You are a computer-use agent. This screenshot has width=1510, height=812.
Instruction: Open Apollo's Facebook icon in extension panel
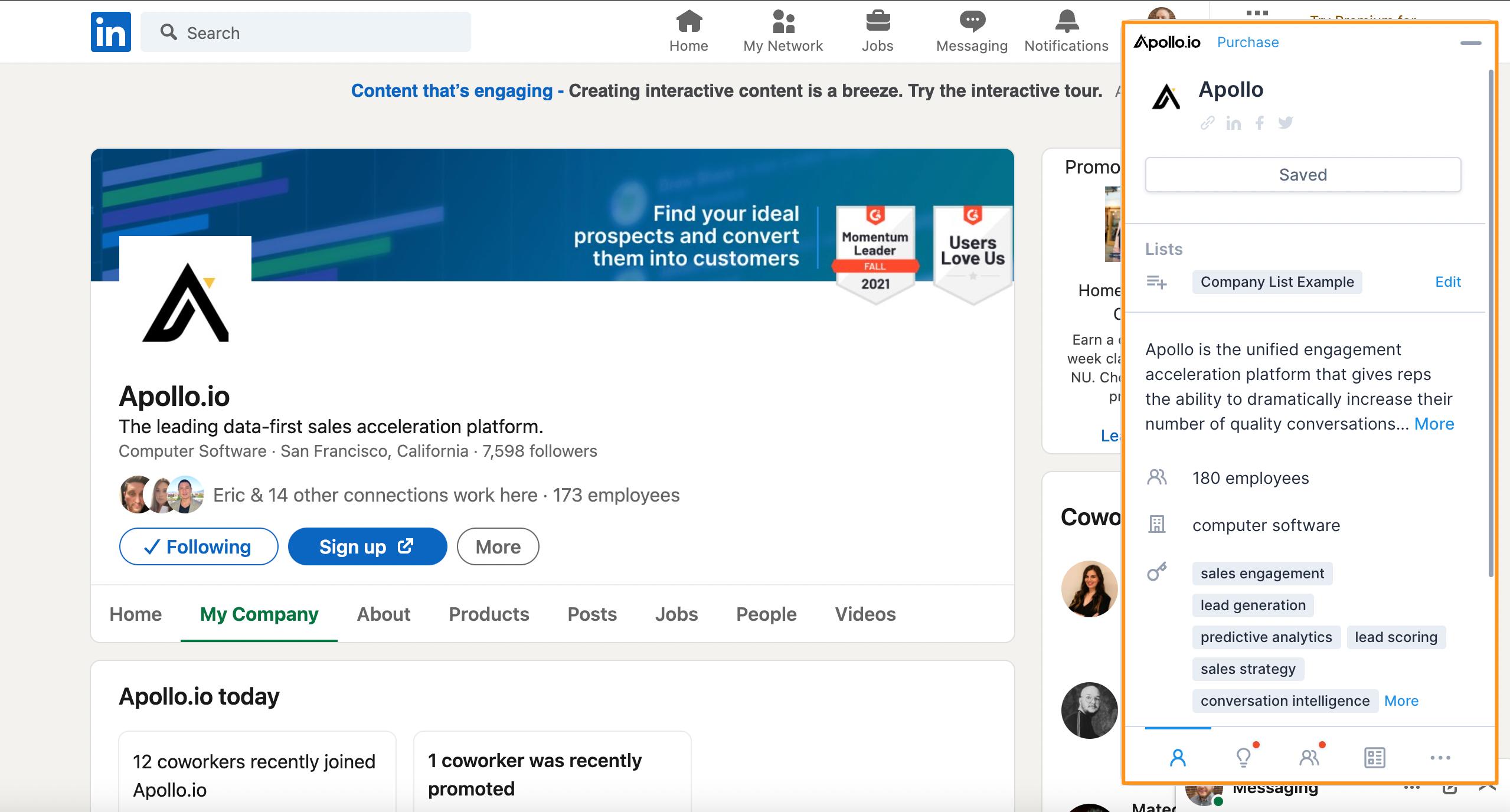point(1260,123)
